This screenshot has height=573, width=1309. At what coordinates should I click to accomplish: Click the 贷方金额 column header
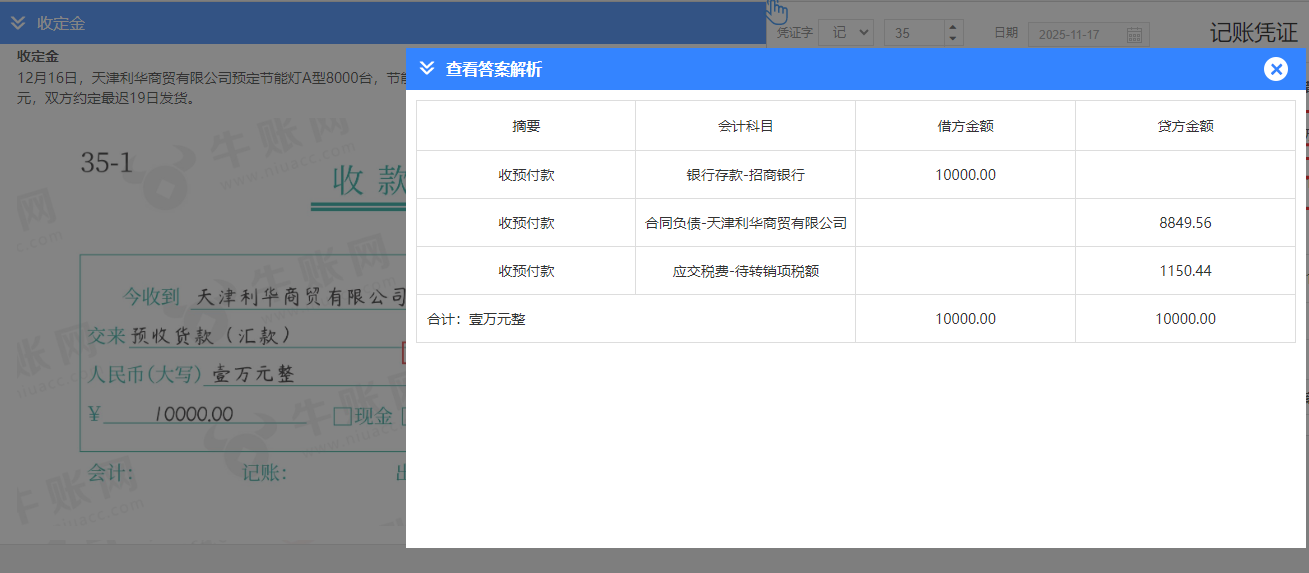coord(1185,126)
